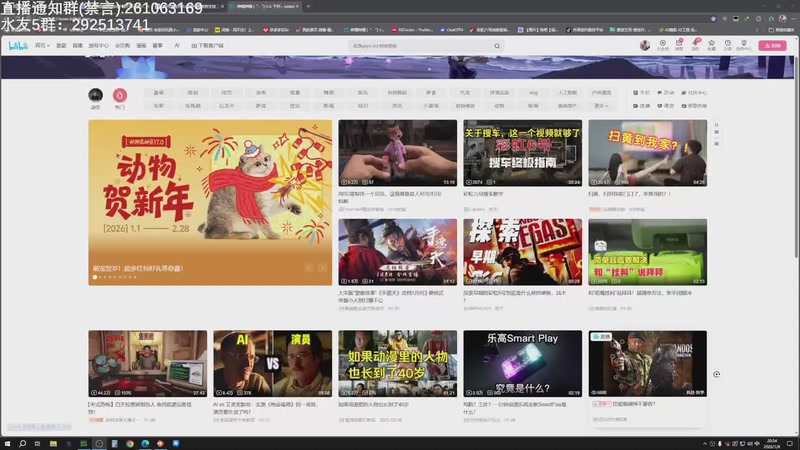This screenshot has width=800, height=450.
Task: Open 会员购 in the top navigation
Action: click(122, 46)
